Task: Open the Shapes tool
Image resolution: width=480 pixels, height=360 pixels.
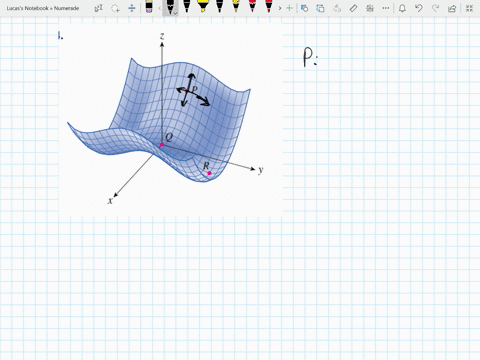Action: click(x=304, y=8)
